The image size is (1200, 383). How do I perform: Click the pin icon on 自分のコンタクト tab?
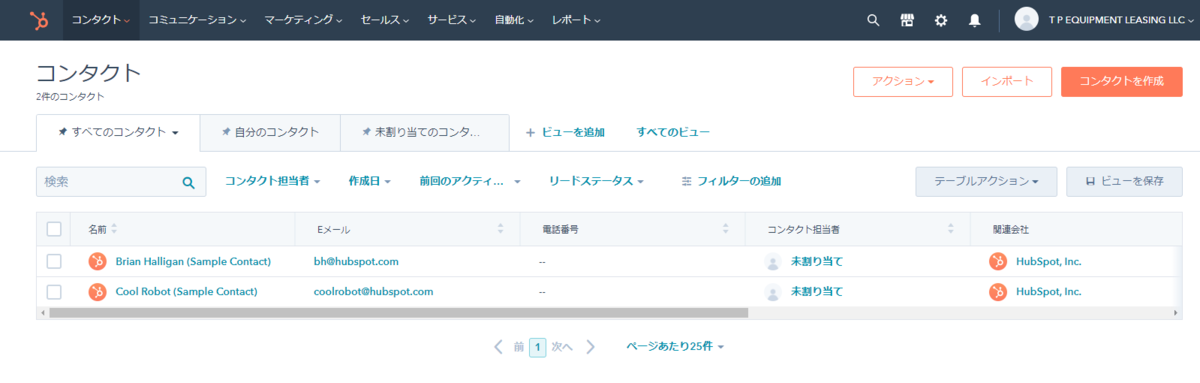tap(225, 132)
